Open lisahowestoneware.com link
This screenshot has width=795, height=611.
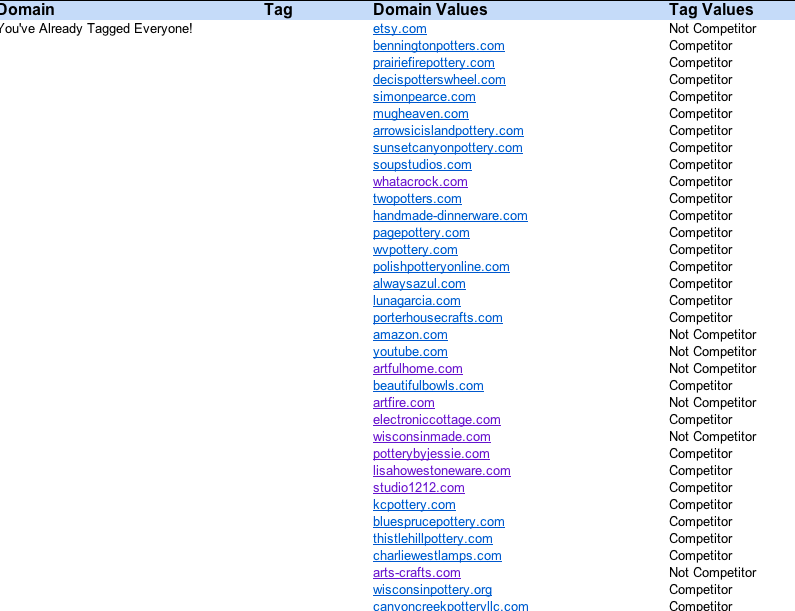click(441, 471)
